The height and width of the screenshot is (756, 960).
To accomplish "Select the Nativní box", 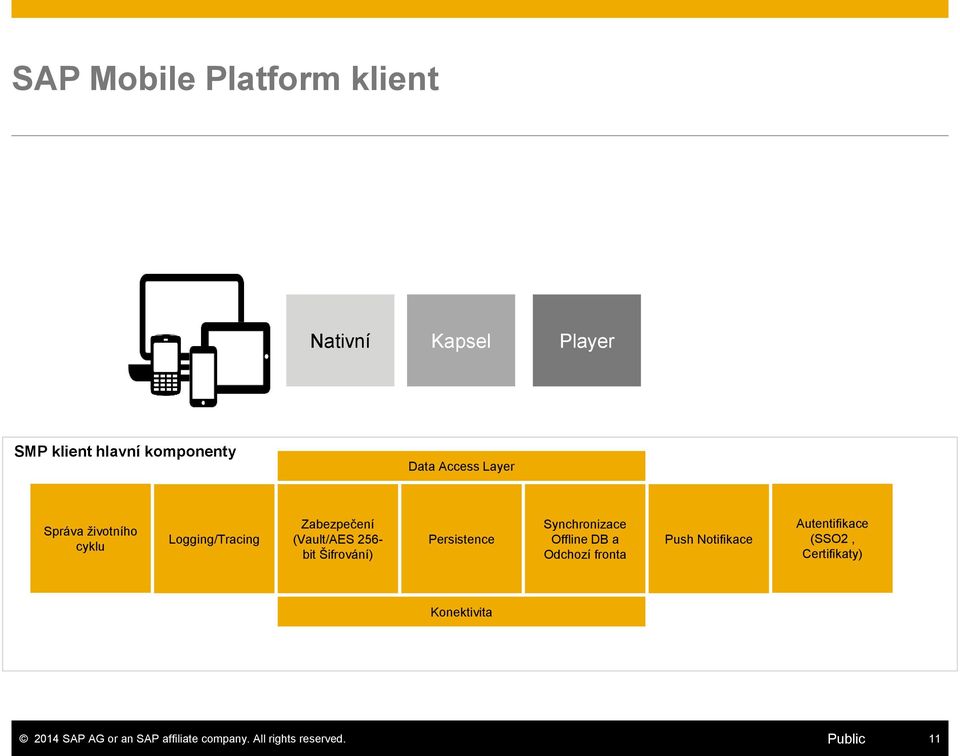I will tap(340, 340).
